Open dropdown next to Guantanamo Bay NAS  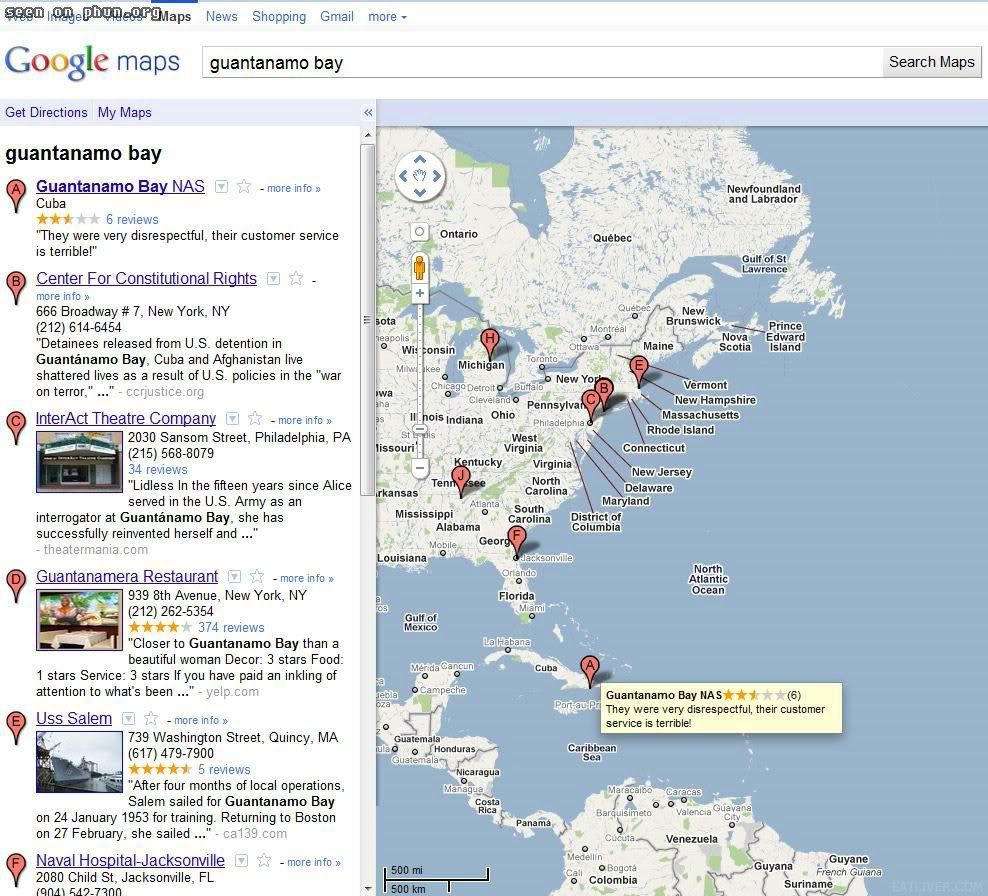222,187
